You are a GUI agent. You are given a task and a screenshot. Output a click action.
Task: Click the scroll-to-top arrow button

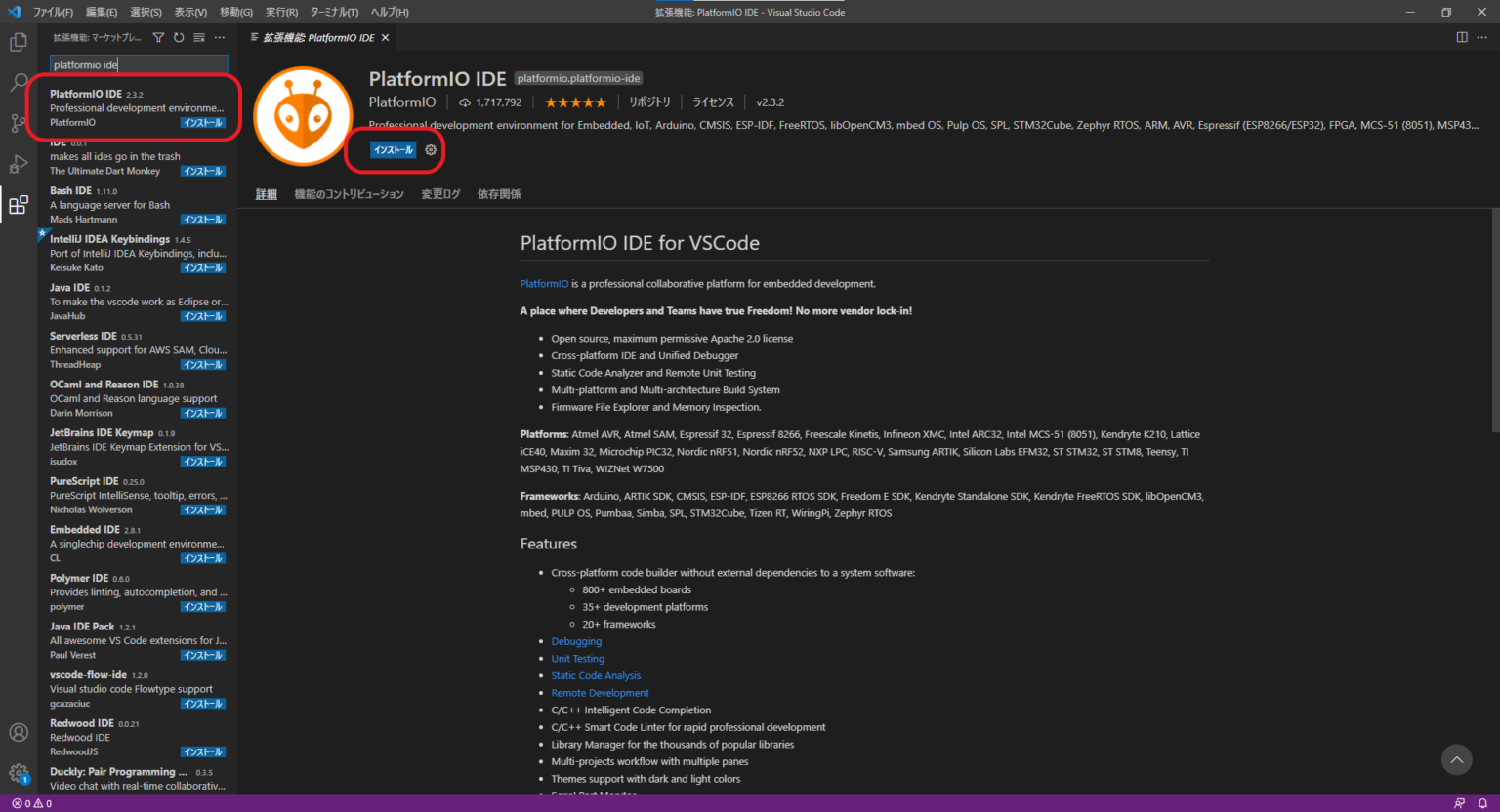coord(1456,759)
